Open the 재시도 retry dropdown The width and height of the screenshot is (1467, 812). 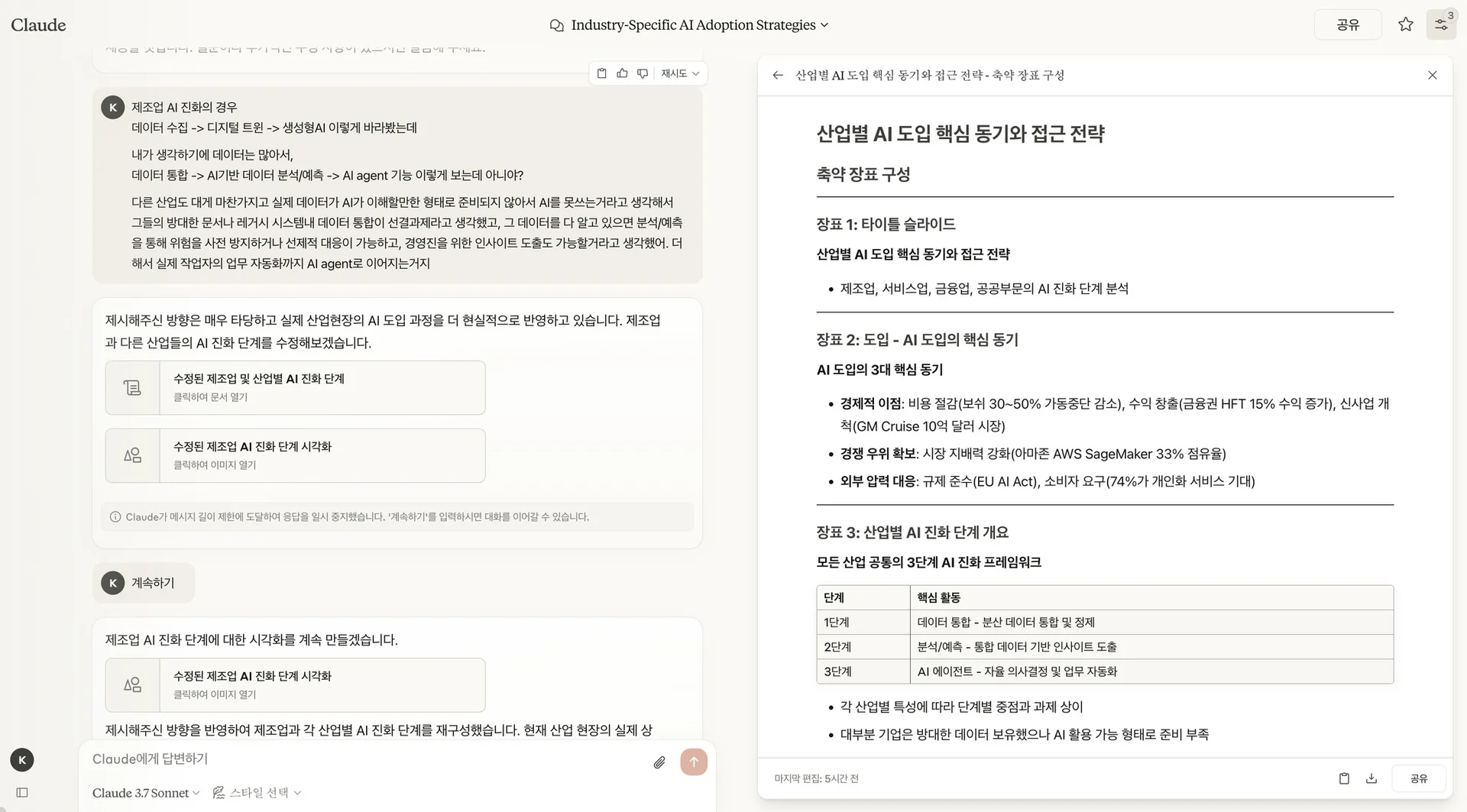pyautogui.click(x=678, y=73)
